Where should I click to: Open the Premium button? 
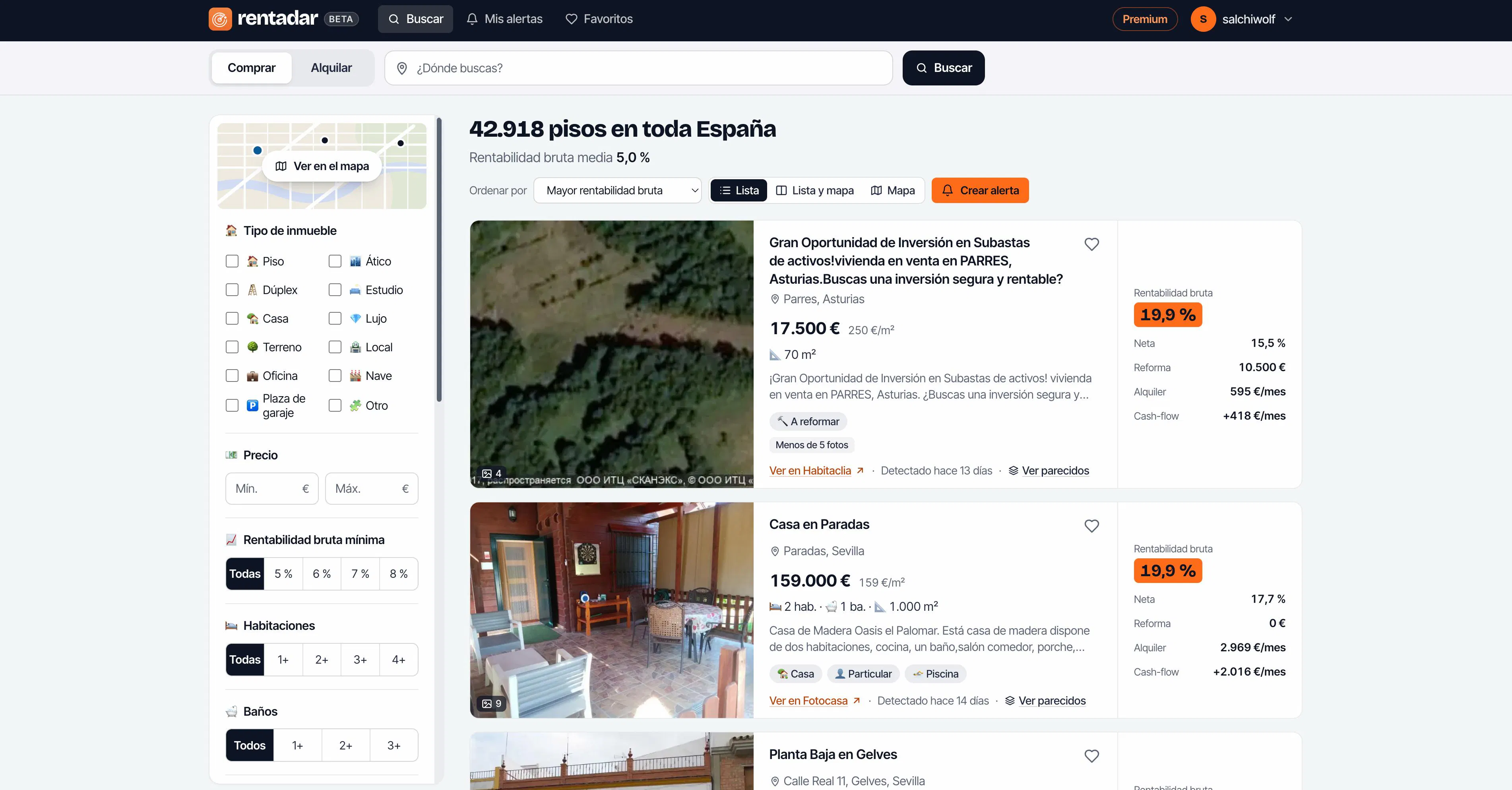[x=1145, y=19]
